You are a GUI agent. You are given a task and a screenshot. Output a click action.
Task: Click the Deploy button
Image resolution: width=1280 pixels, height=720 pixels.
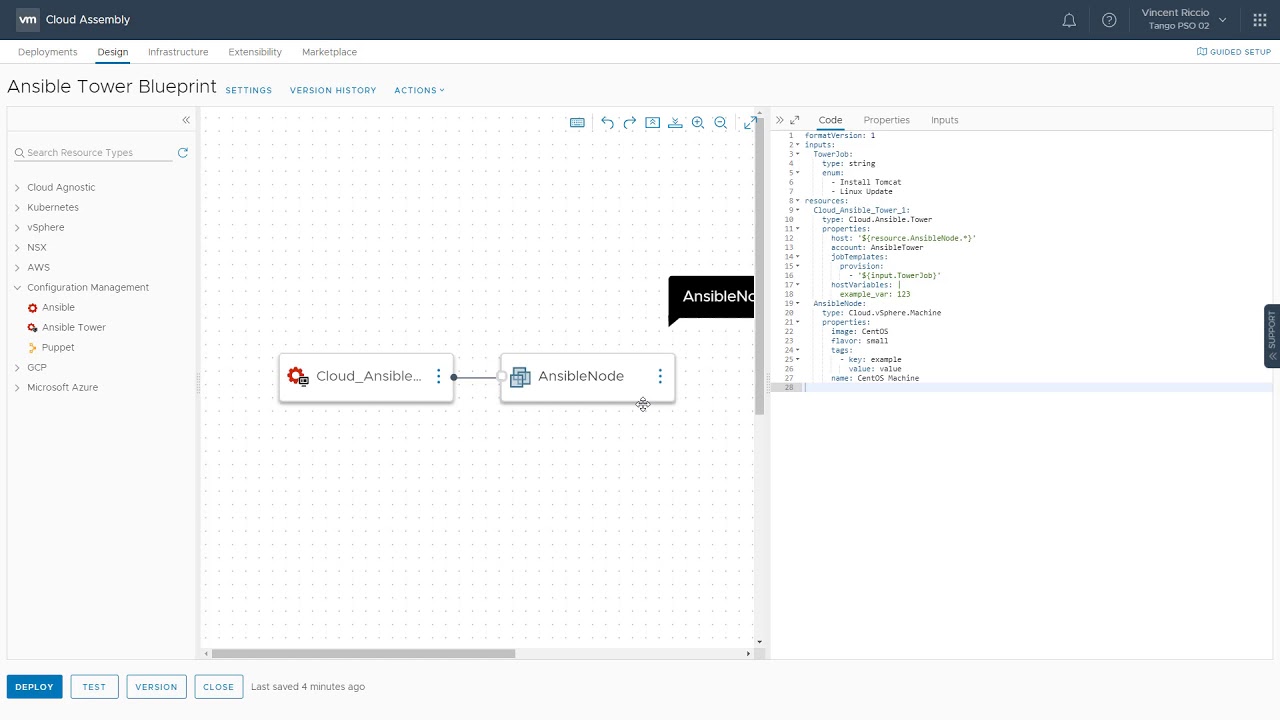tap(34, 687)
